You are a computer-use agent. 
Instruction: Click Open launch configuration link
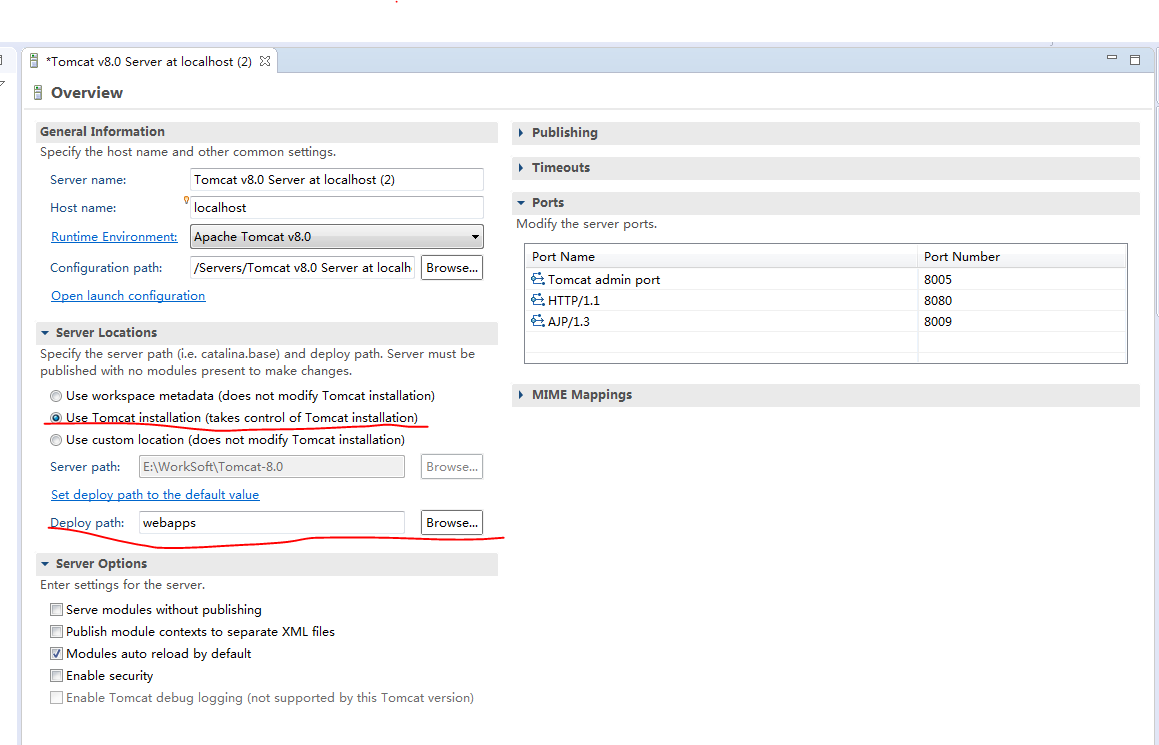tap(128, 296)
